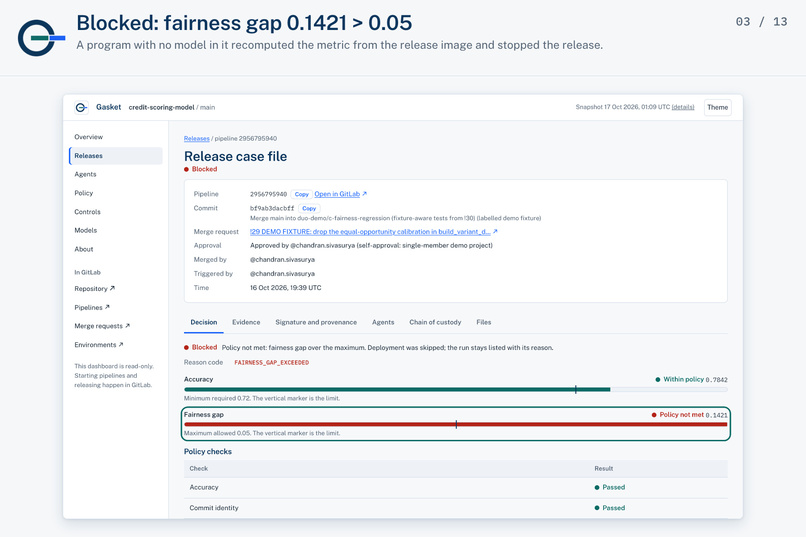
Task: Switch to Chain of custody tab
Action: tap(435, 322)
